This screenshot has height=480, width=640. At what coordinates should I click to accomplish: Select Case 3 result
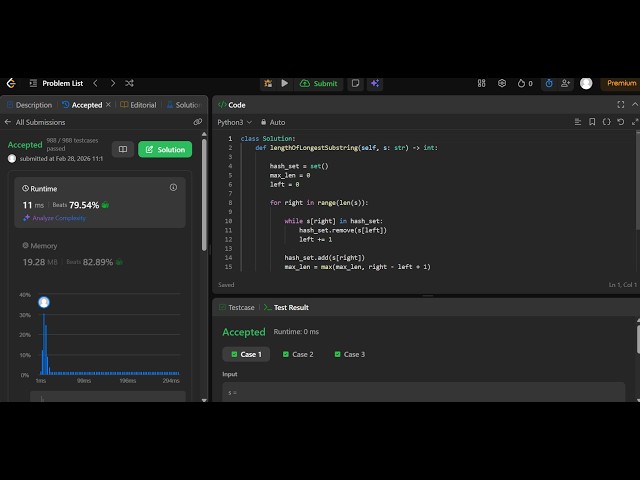[x=350, y=354]
